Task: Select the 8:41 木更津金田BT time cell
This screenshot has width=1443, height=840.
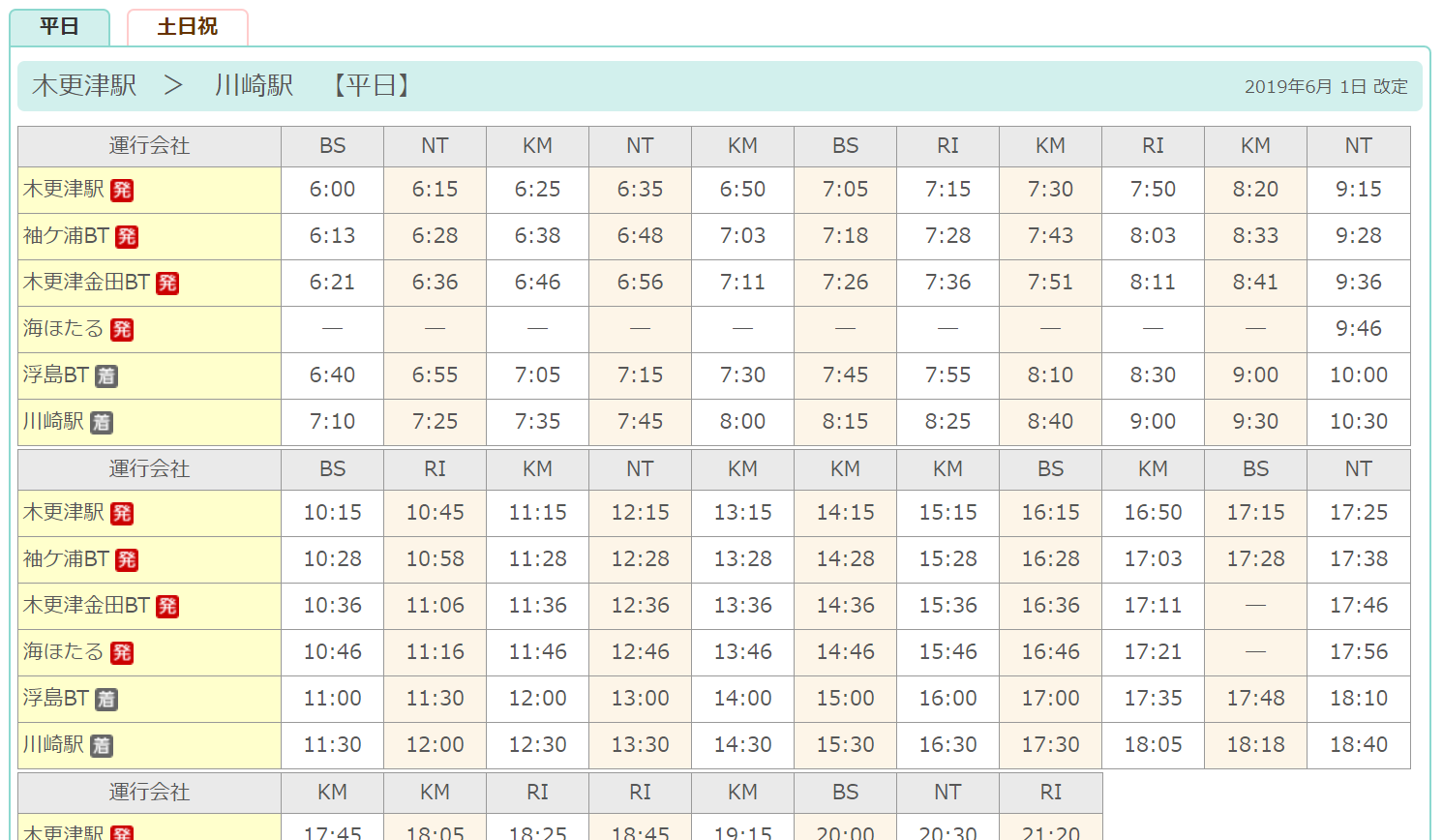Action: (x=1256, y=283)
